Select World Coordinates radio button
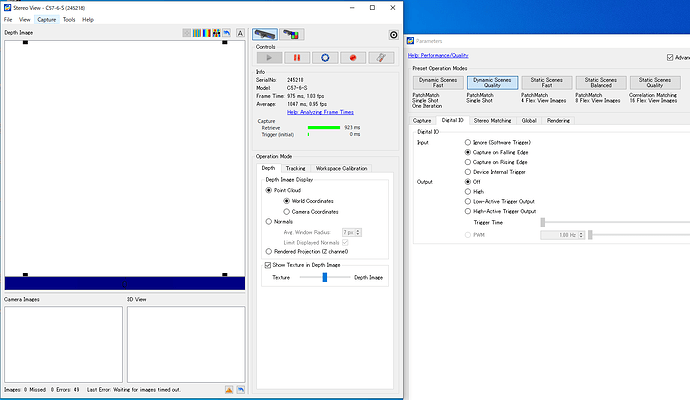This screenshot has height=400, width=690. tap(286, 201)
